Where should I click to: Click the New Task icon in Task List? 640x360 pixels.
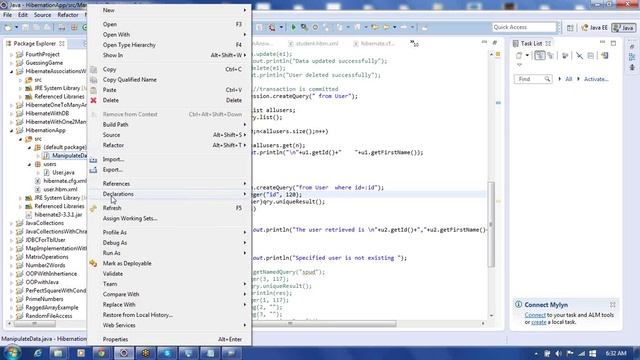(x=519, y=56)
